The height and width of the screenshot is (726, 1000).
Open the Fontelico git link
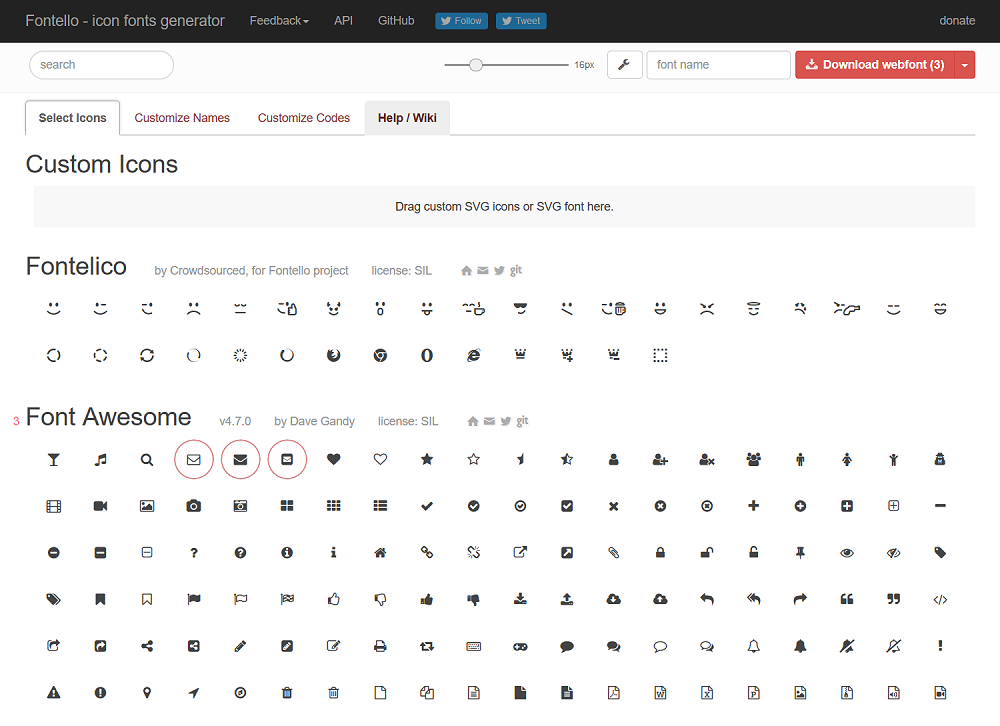515,270
